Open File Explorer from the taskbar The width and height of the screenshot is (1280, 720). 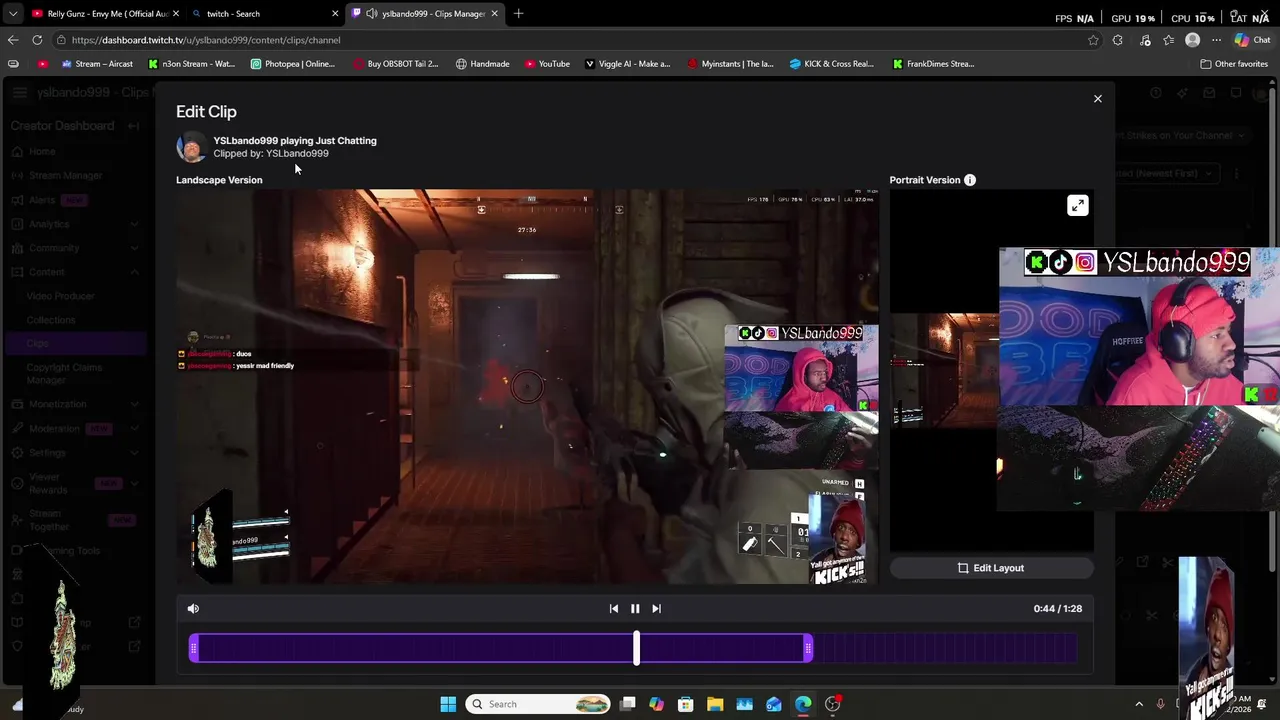715,704
